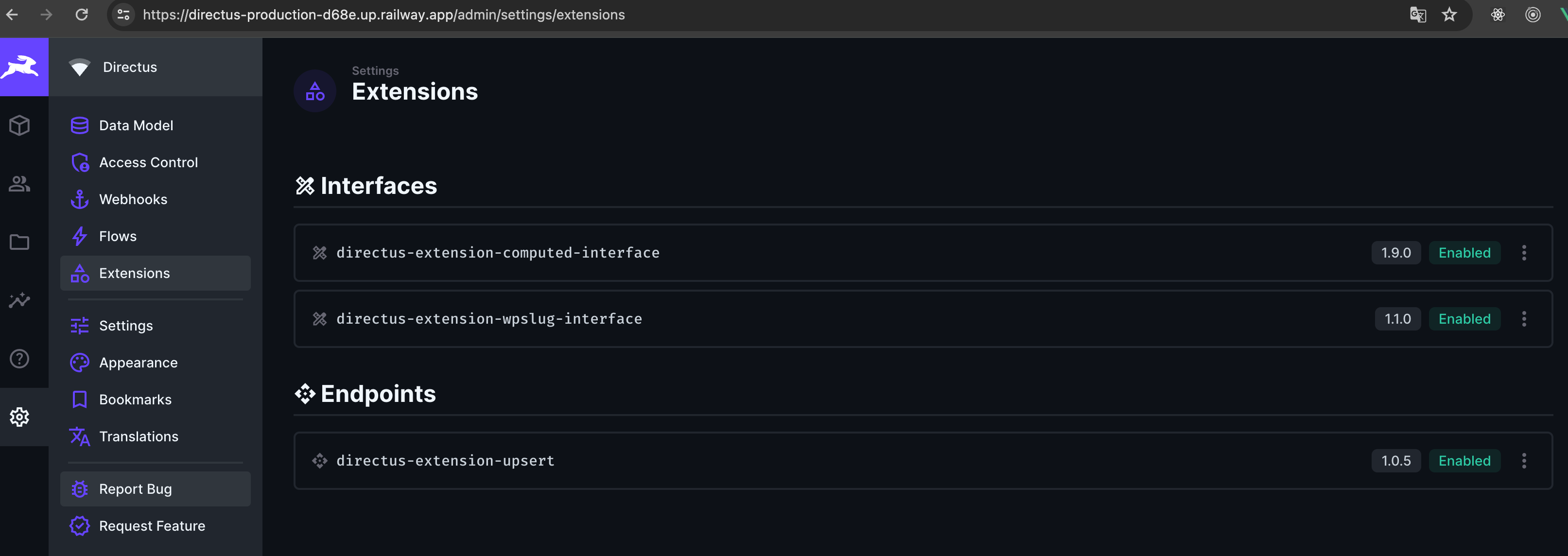Go to Data Model settings
This screenshot has width=1568, height=556.
coord(155,125)
